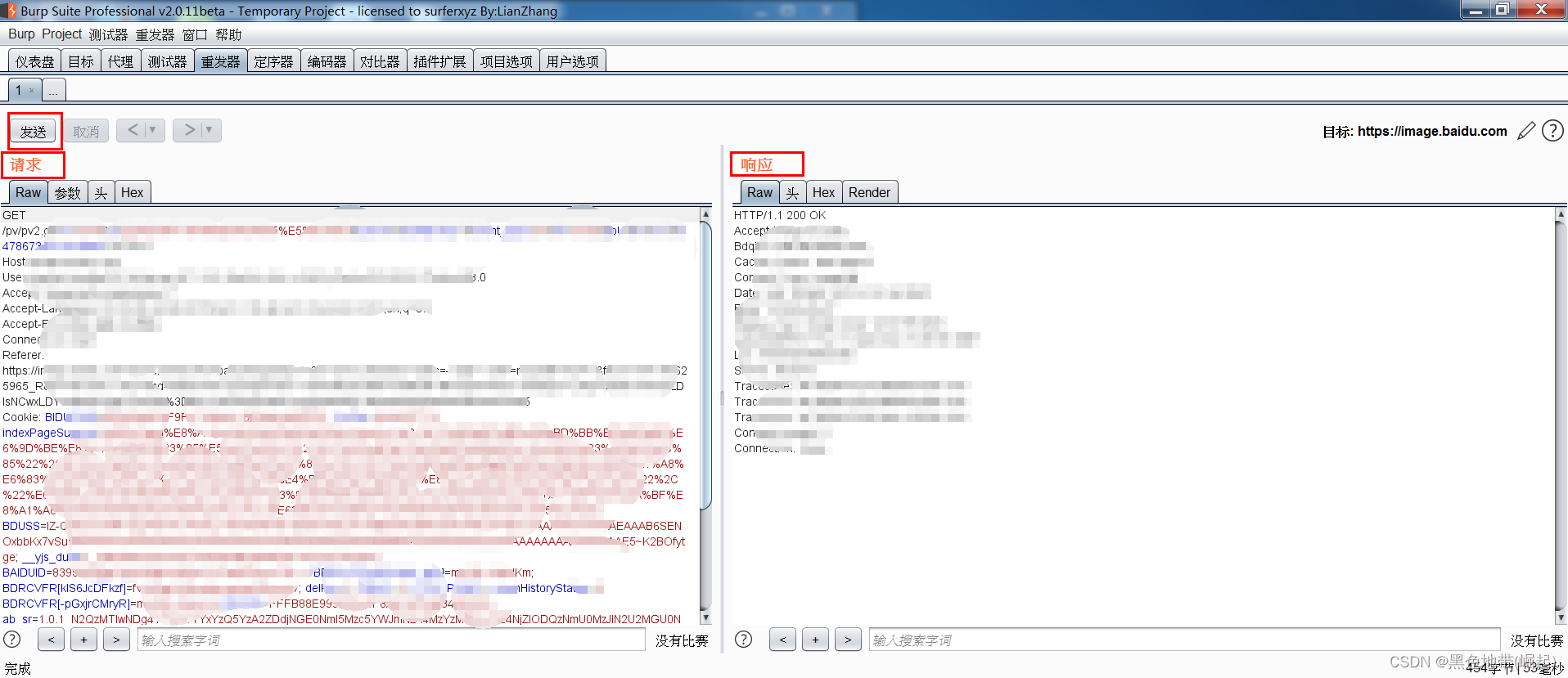Focus the request search term field

[391, 640]
